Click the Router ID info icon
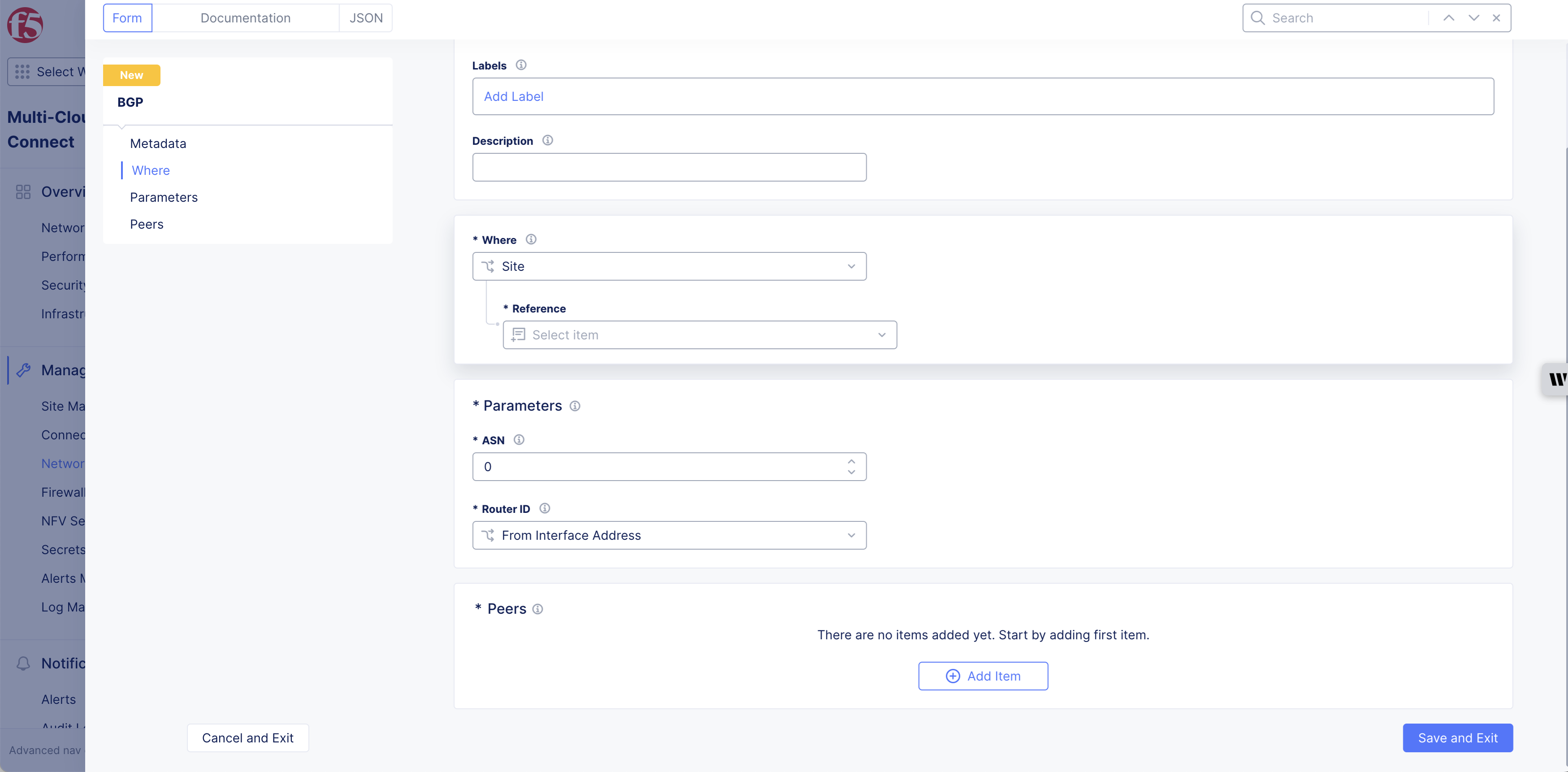Viewport: 1568px width, 772px height. pyautogui.click(x=545, y=508)
